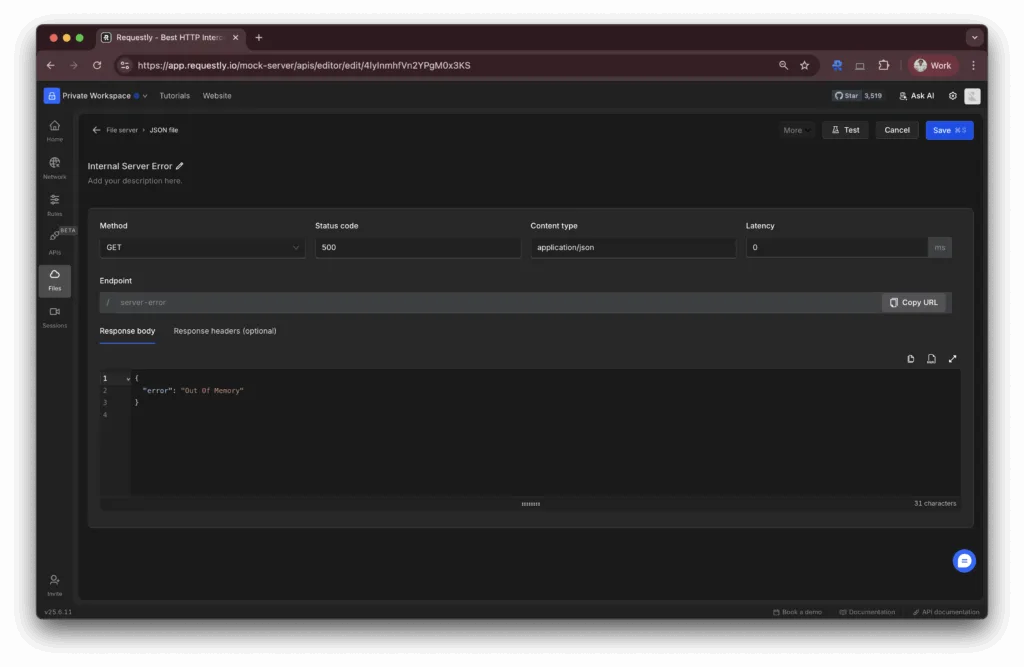Open the Rules section in sidebar
The image size is (1024, 667).
point(55,205)
